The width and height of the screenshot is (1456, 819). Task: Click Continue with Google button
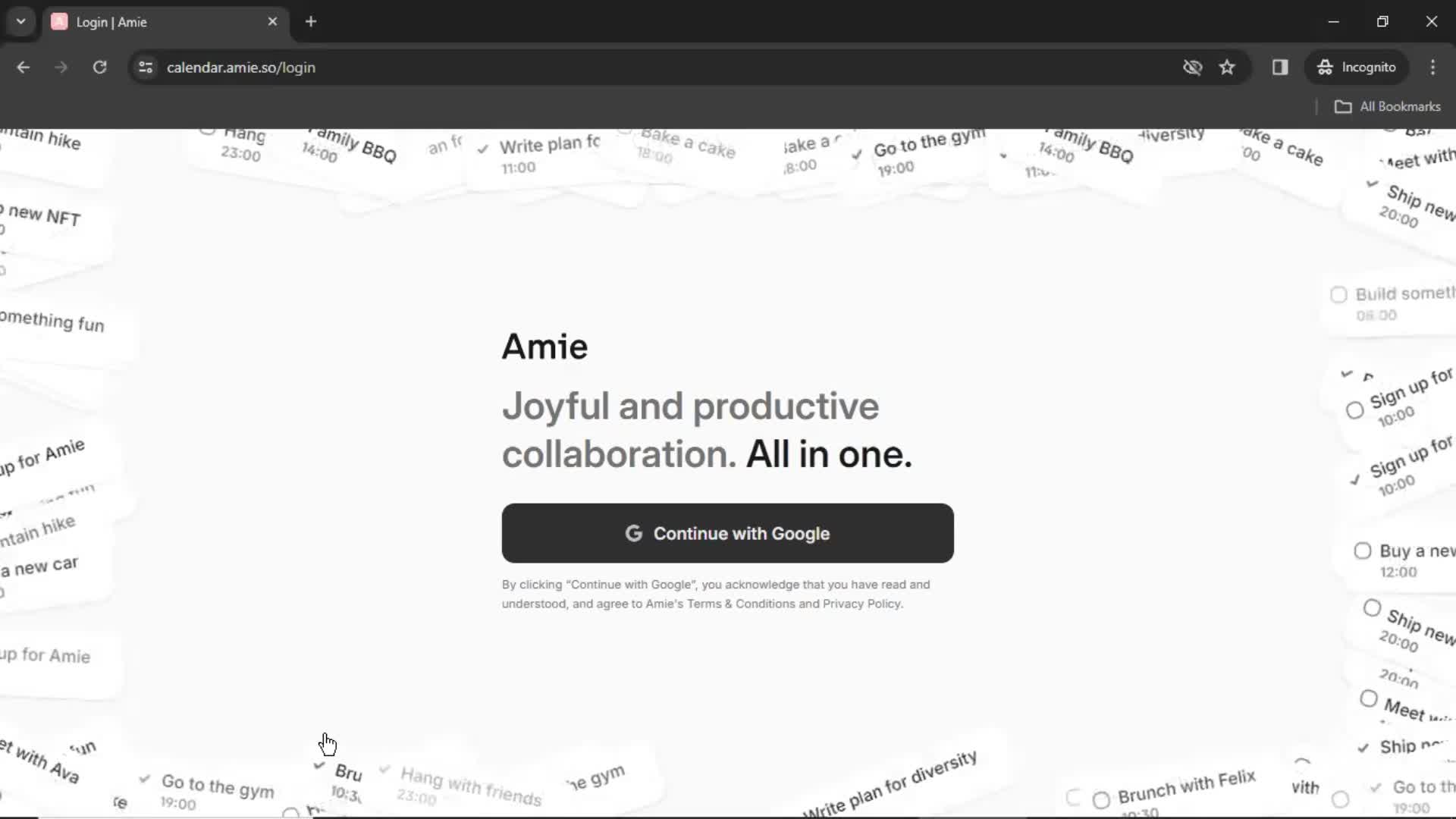[727, 533]
